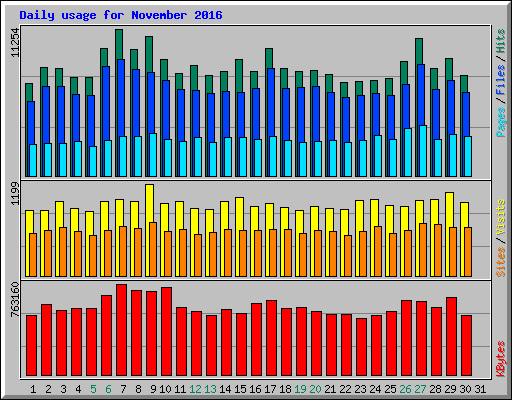Click day label 30 on the x-axis
512x400 pixels.
coord(465,389)
